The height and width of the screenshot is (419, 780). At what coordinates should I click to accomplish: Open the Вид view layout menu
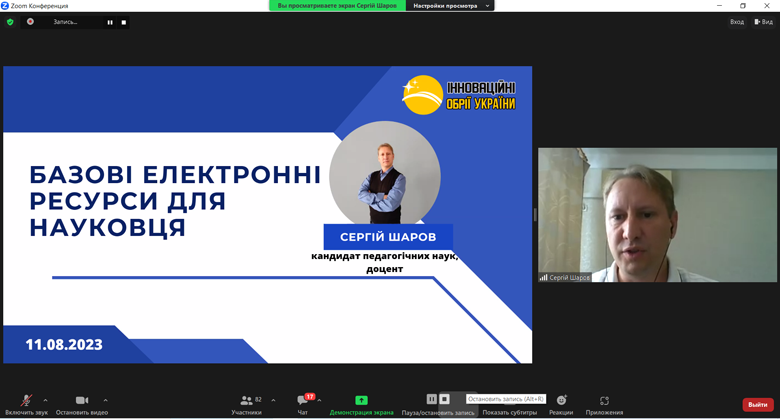click(763, 21)
